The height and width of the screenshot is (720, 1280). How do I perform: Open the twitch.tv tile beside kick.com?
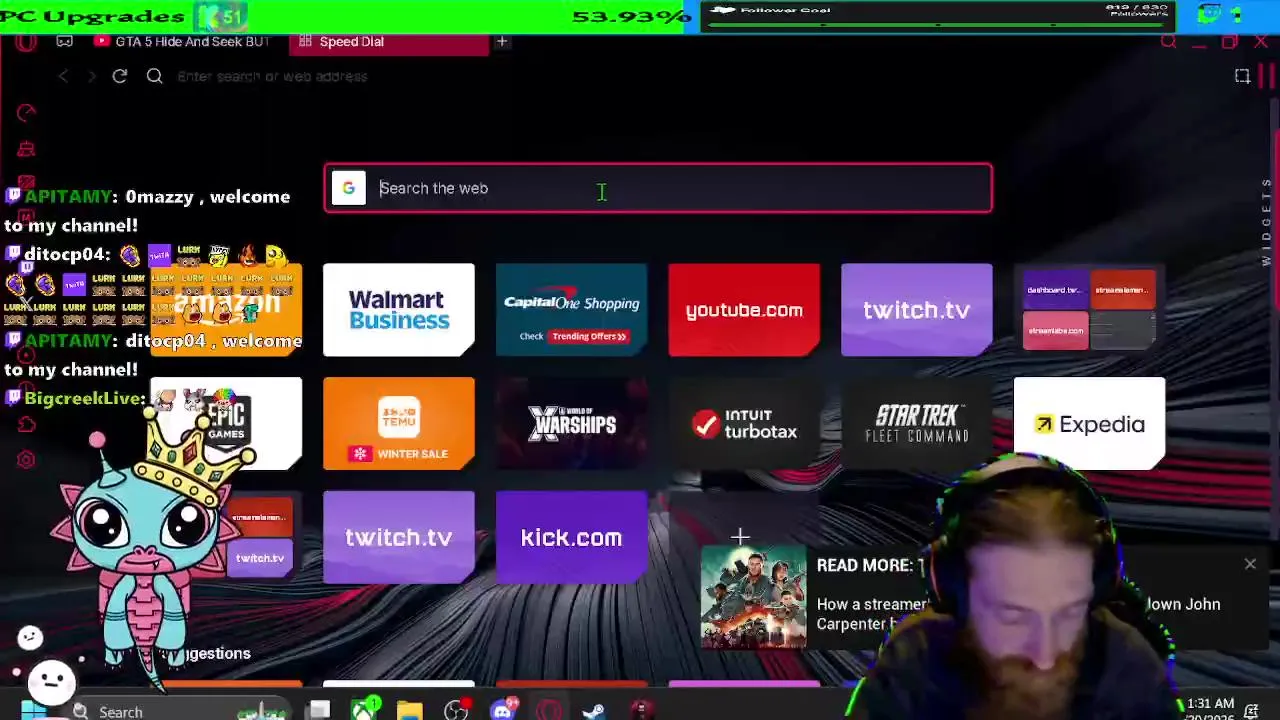399,537
